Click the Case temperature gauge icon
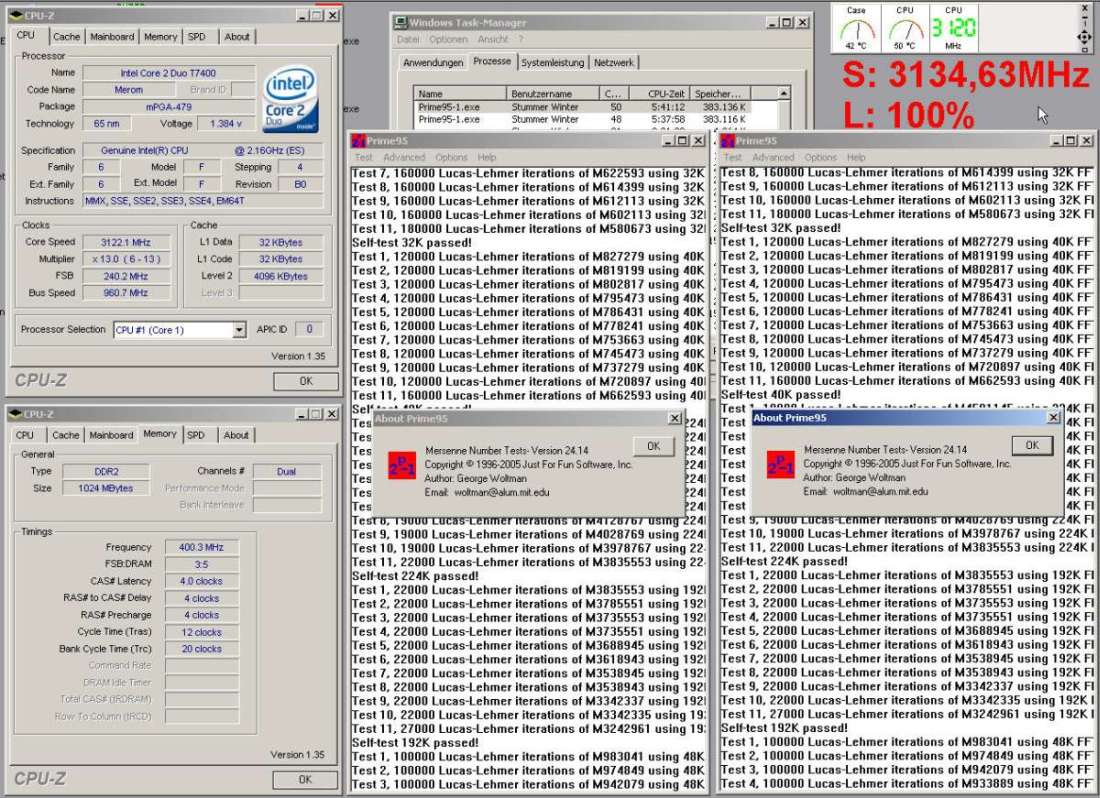Viewport: 1100px width, 798px height. [x=856, y=29]
